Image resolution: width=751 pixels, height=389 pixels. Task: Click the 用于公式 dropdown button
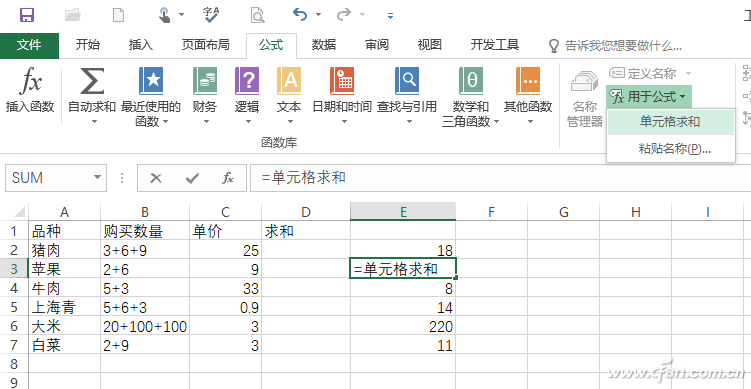649,97
